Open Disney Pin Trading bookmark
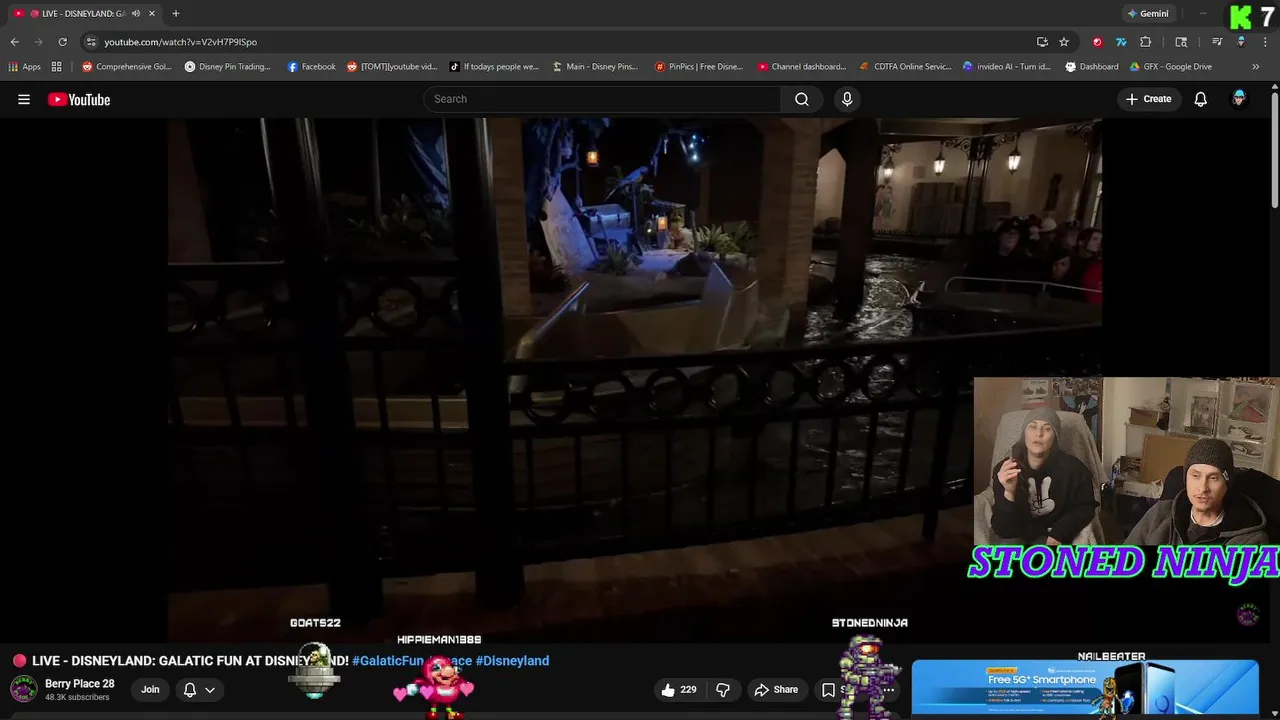Viewport: 1280px width, 720px height. tap(228, 67)
